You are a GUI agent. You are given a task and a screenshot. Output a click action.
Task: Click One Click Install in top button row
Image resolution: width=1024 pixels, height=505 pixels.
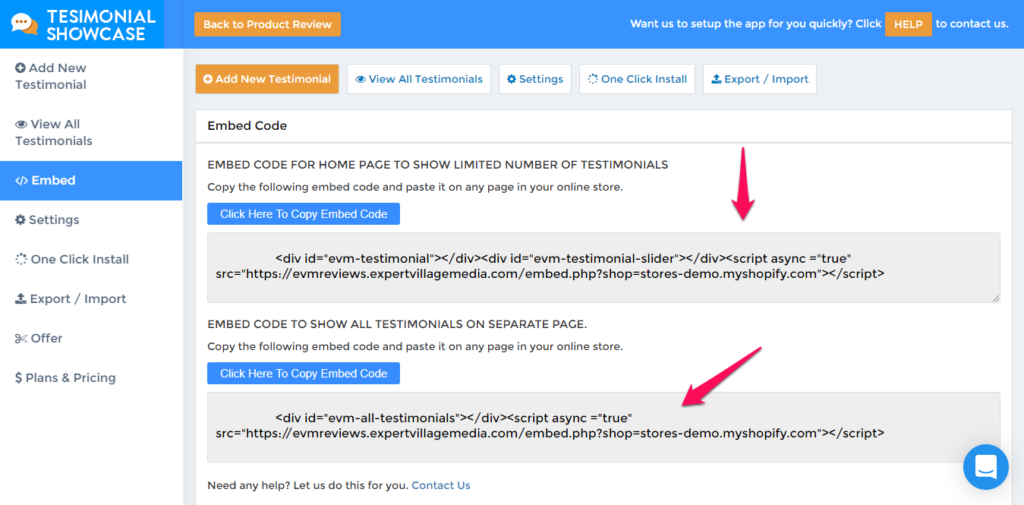[637, 79]
